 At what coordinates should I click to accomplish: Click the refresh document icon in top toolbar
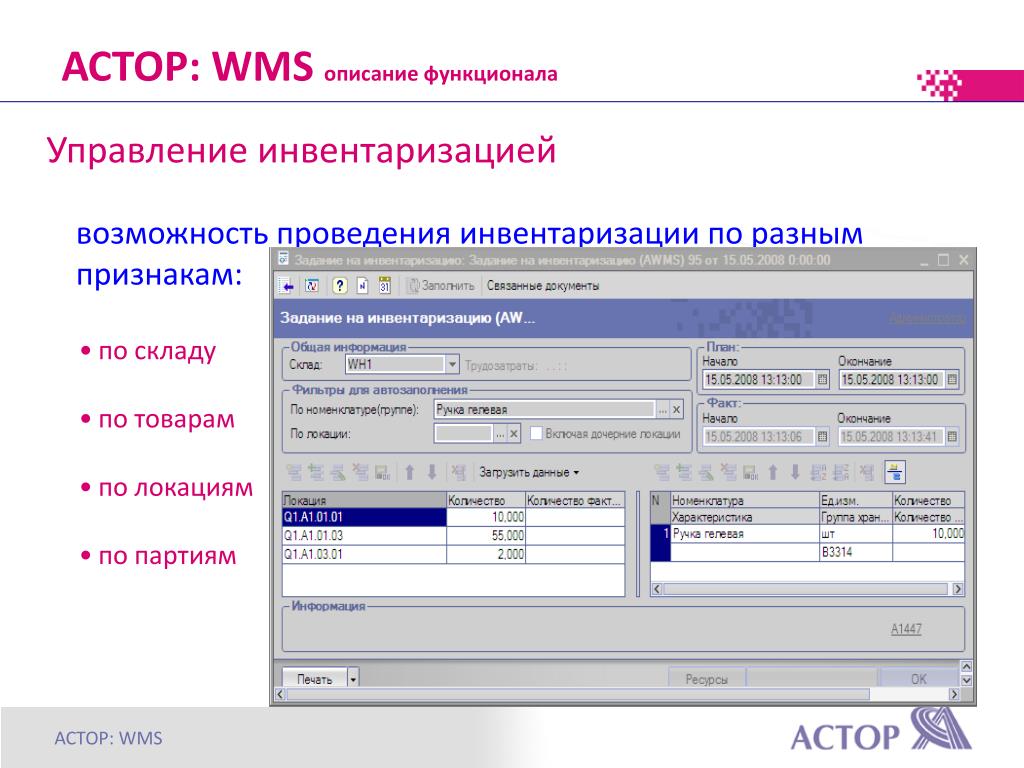312,286
